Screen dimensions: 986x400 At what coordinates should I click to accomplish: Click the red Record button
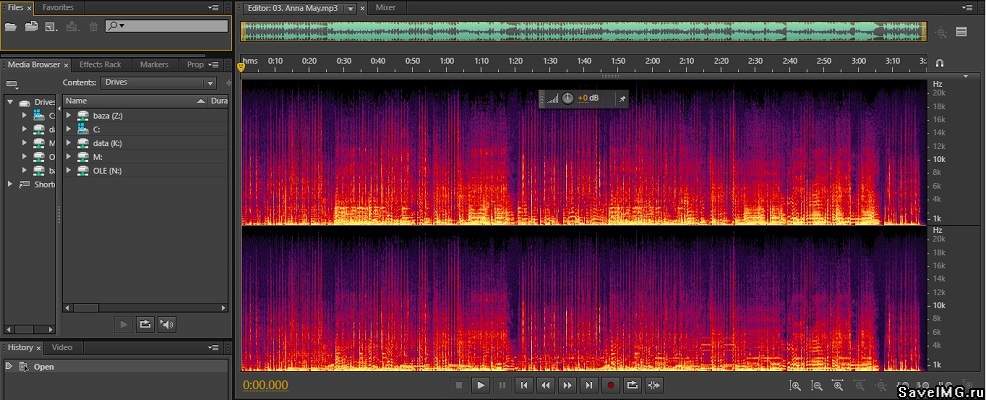[610, 385]
